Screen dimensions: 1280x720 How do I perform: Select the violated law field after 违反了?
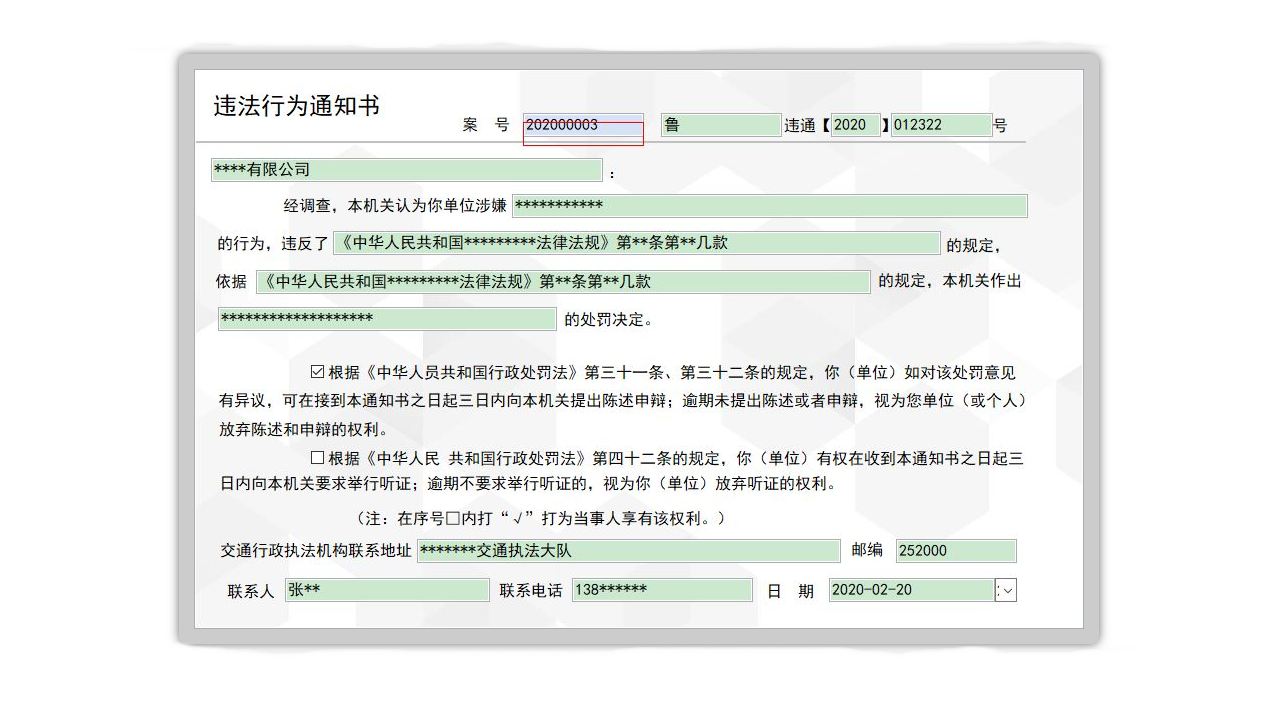pyautogui.click(x=635, y=243)
